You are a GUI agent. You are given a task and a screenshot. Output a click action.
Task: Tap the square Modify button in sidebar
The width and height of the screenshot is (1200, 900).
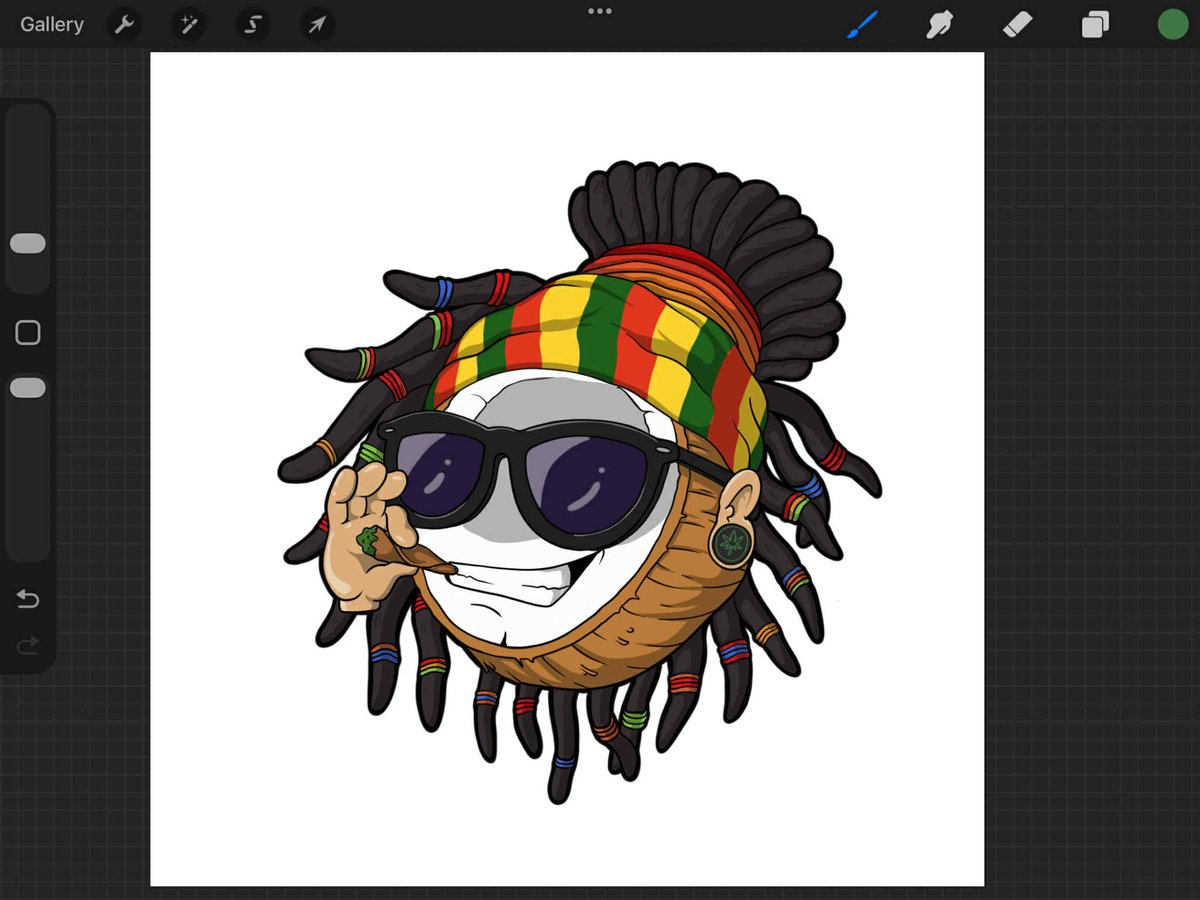(x=28, y=333)
